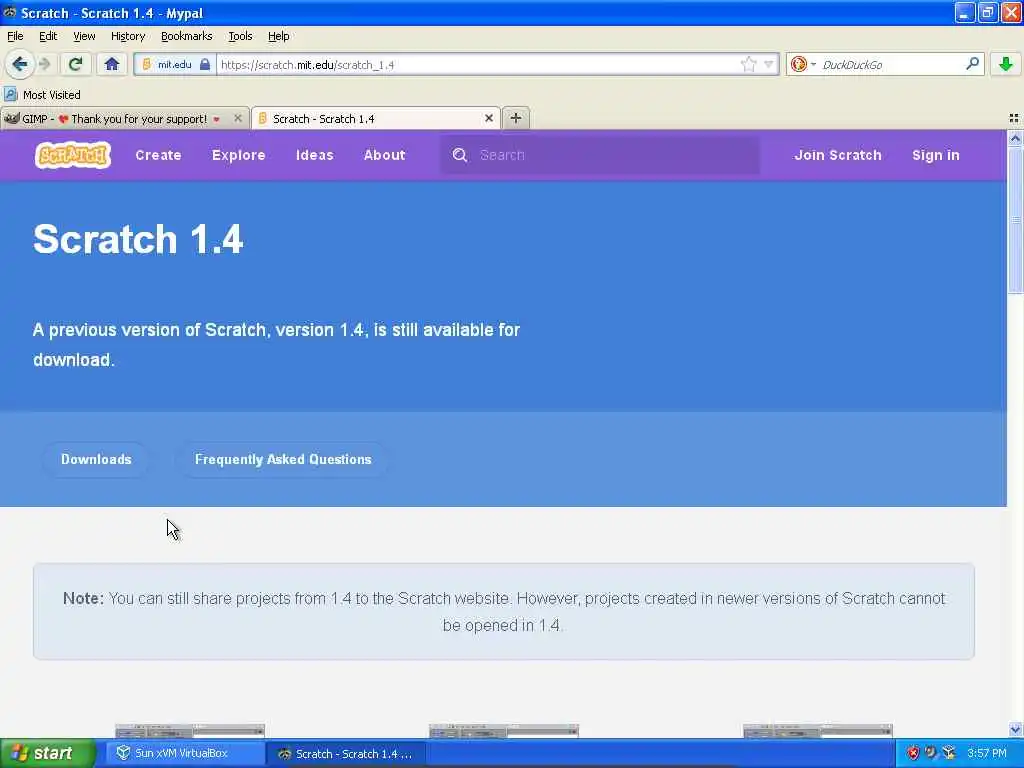
Task: Open the Tools menu
Action: coord(240,36)
